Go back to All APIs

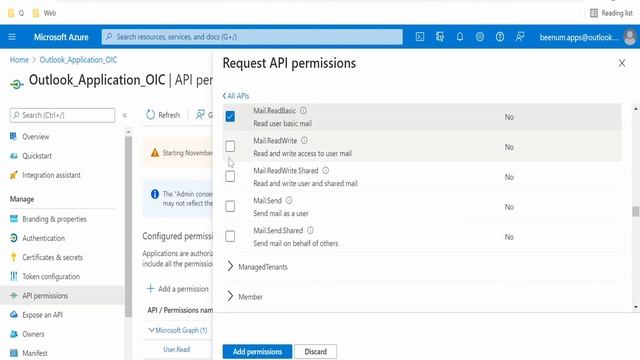coord(236,96)
